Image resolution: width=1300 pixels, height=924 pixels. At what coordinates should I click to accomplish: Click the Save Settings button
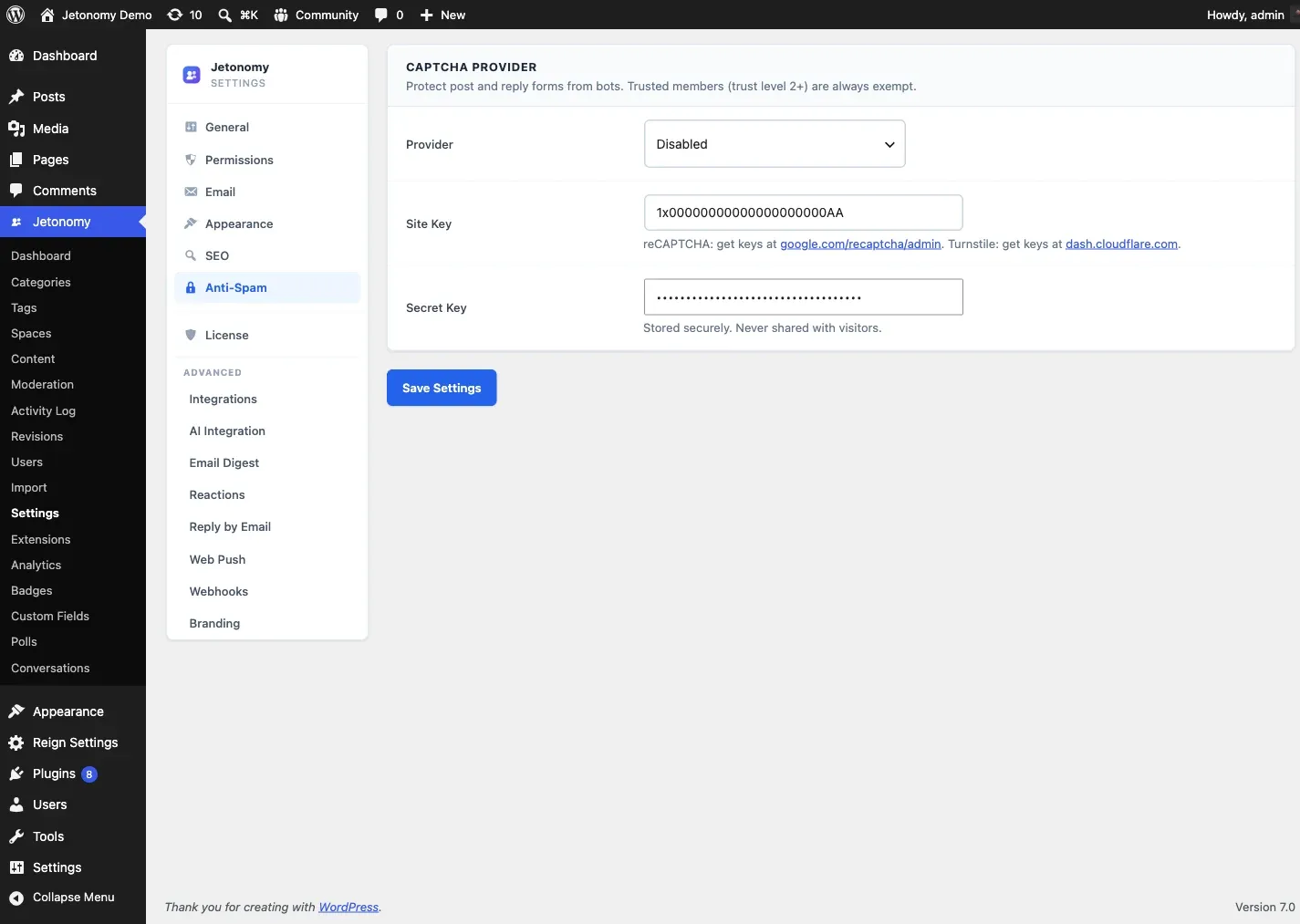click(x=442, y=388)
